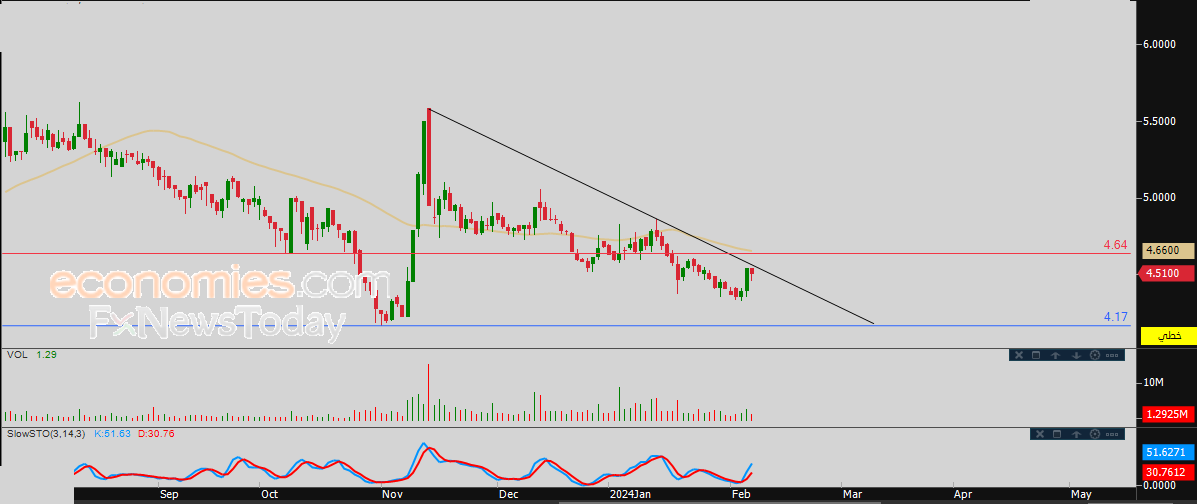Viewport: 1197px width, 504px height.
Task: Click the D:30.76 stochastic value
Action: click(x=156, y=434)
